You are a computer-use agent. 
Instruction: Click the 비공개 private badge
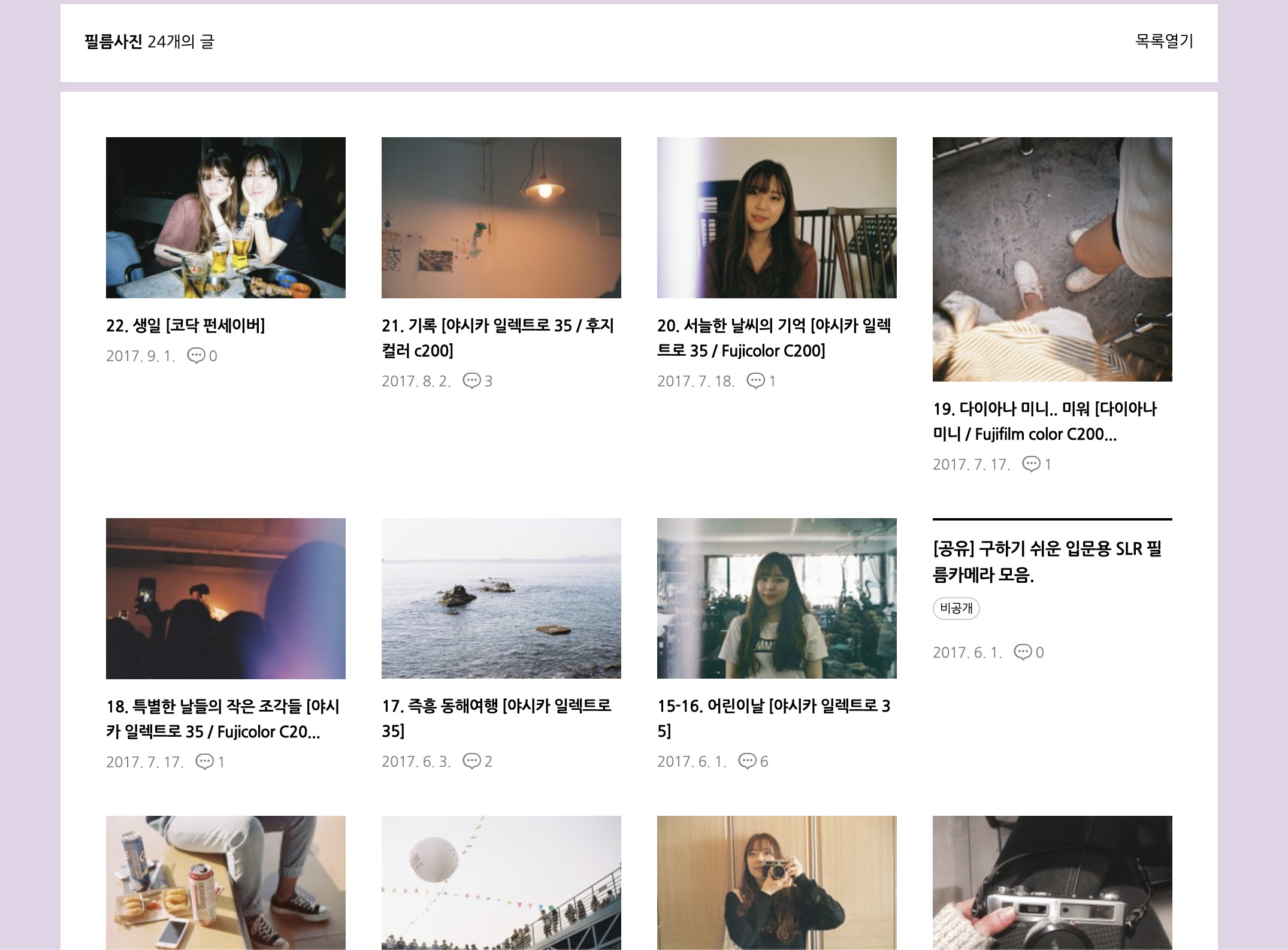956,609
